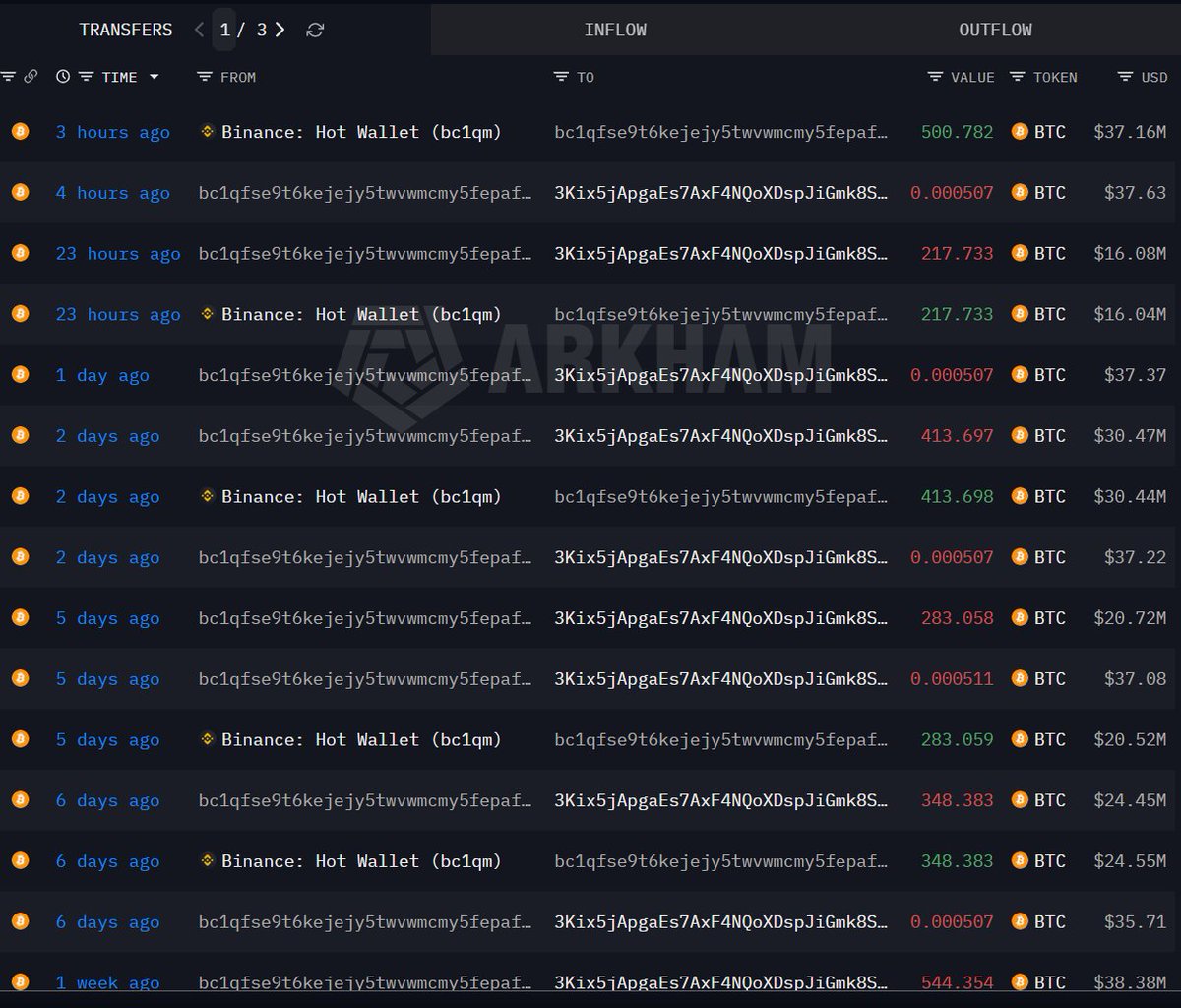Switch to the OUTFLOW tab
This screenshot has height=1008, width=1181.
click(x=995, y=30)
